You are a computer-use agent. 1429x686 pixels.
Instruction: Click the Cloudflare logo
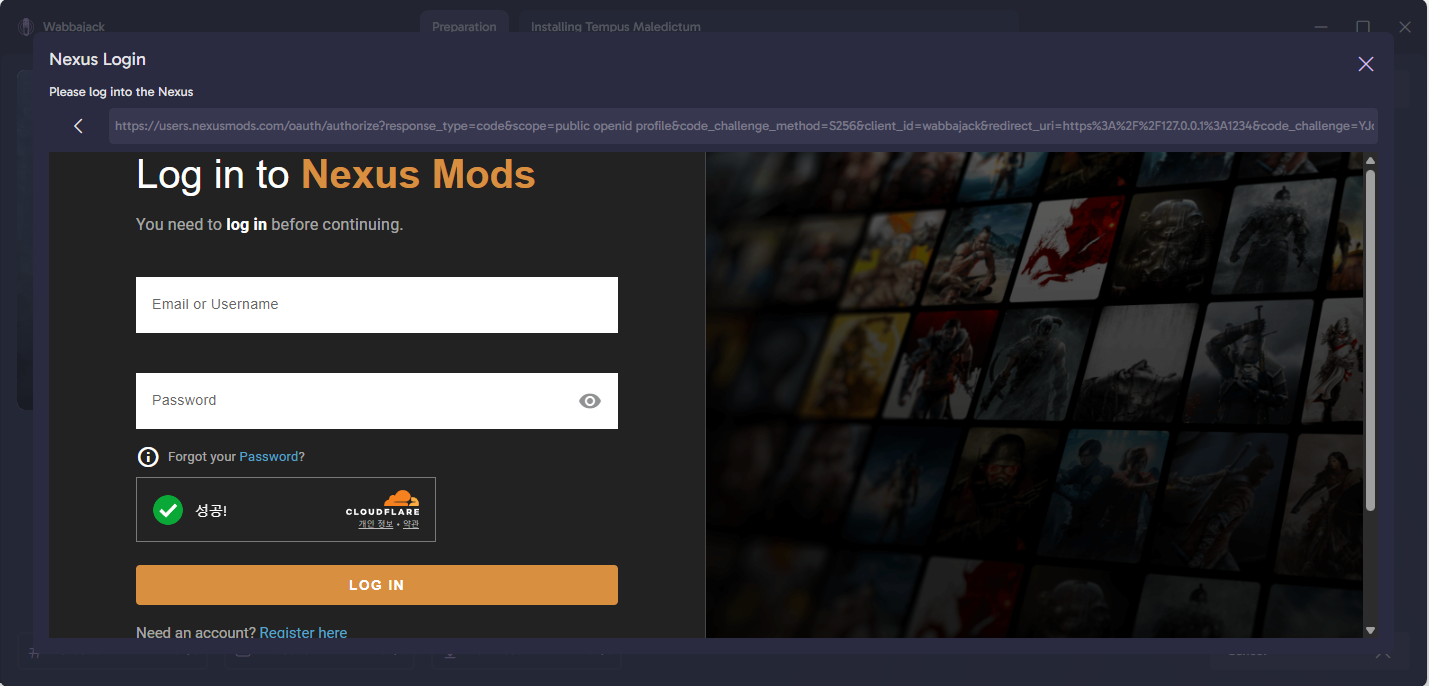point(383,503)
